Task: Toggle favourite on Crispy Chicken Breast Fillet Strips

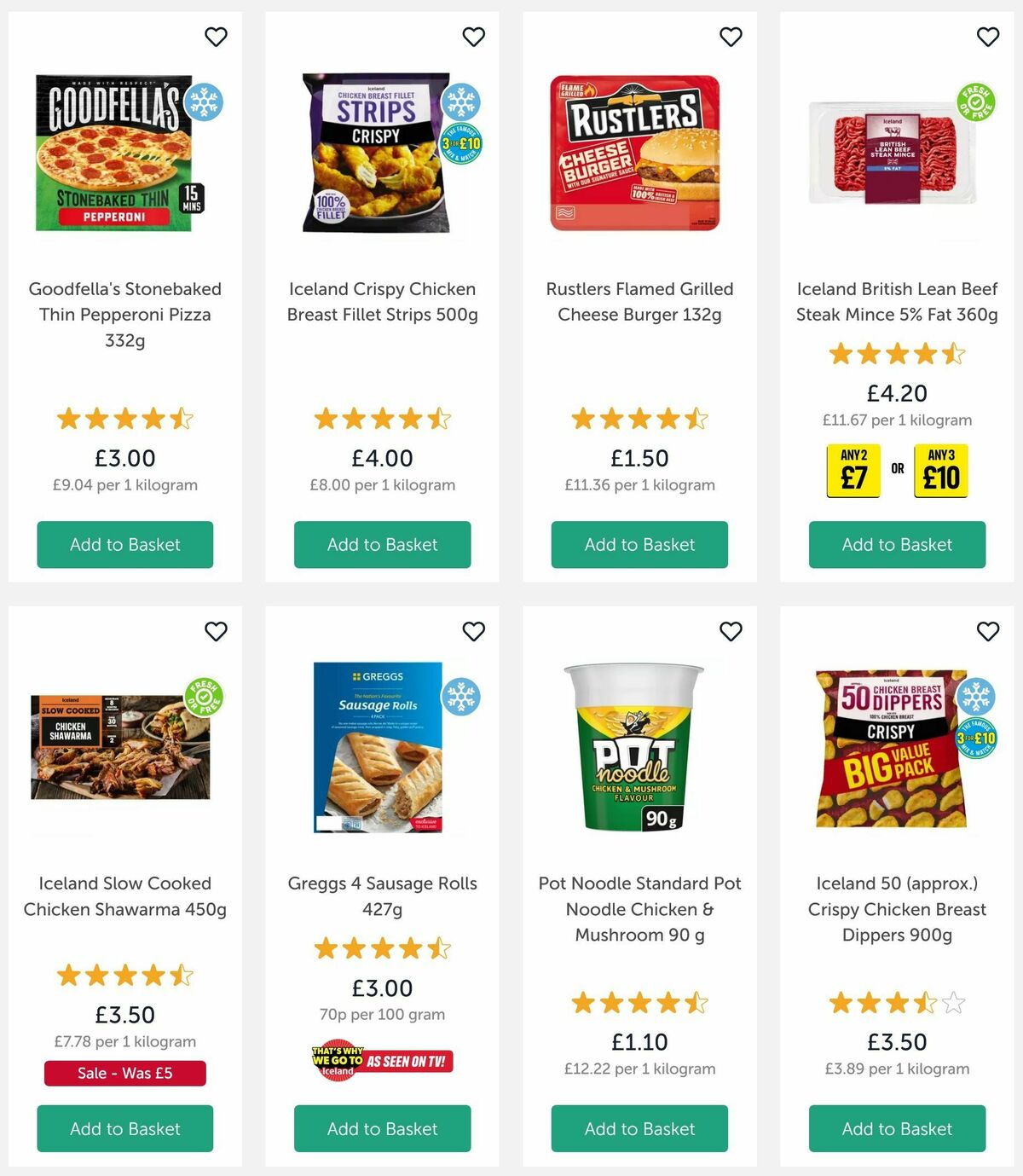Action: pyautogui.click(x=473, y=37)
